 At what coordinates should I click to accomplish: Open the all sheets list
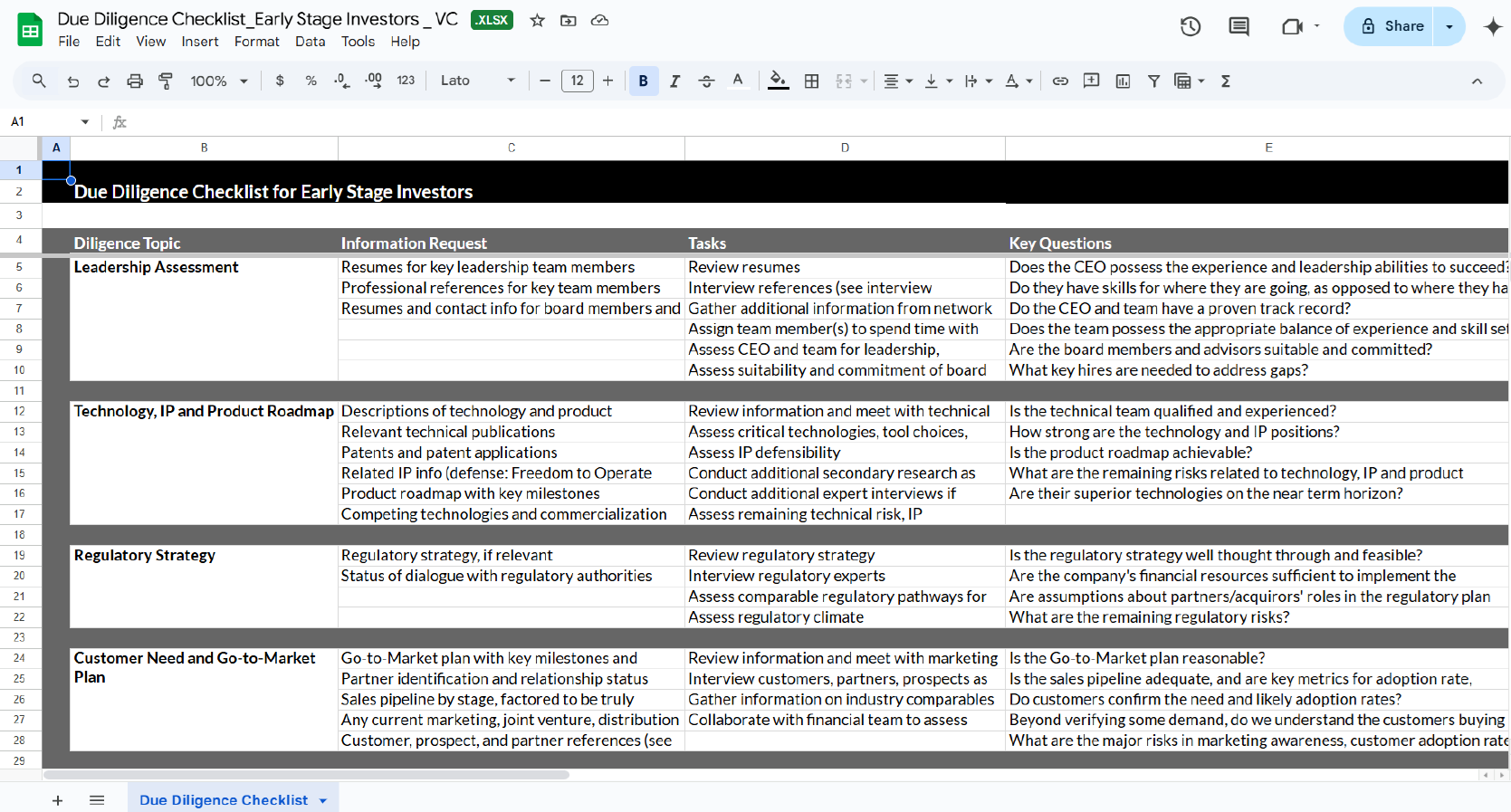click(x=97, y=800)
